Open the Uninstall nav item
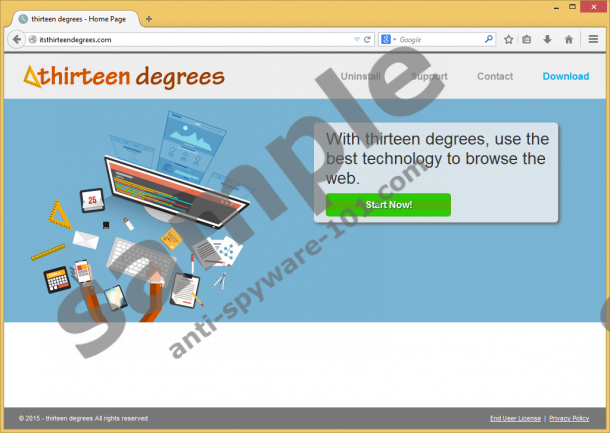 (x=360, y=76)
